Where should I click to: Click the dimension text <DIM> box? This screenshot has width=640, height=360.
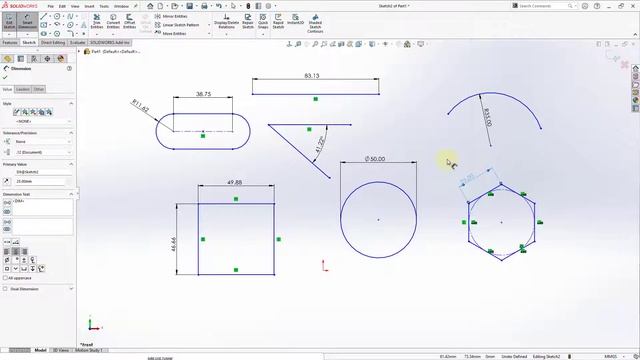43,207
